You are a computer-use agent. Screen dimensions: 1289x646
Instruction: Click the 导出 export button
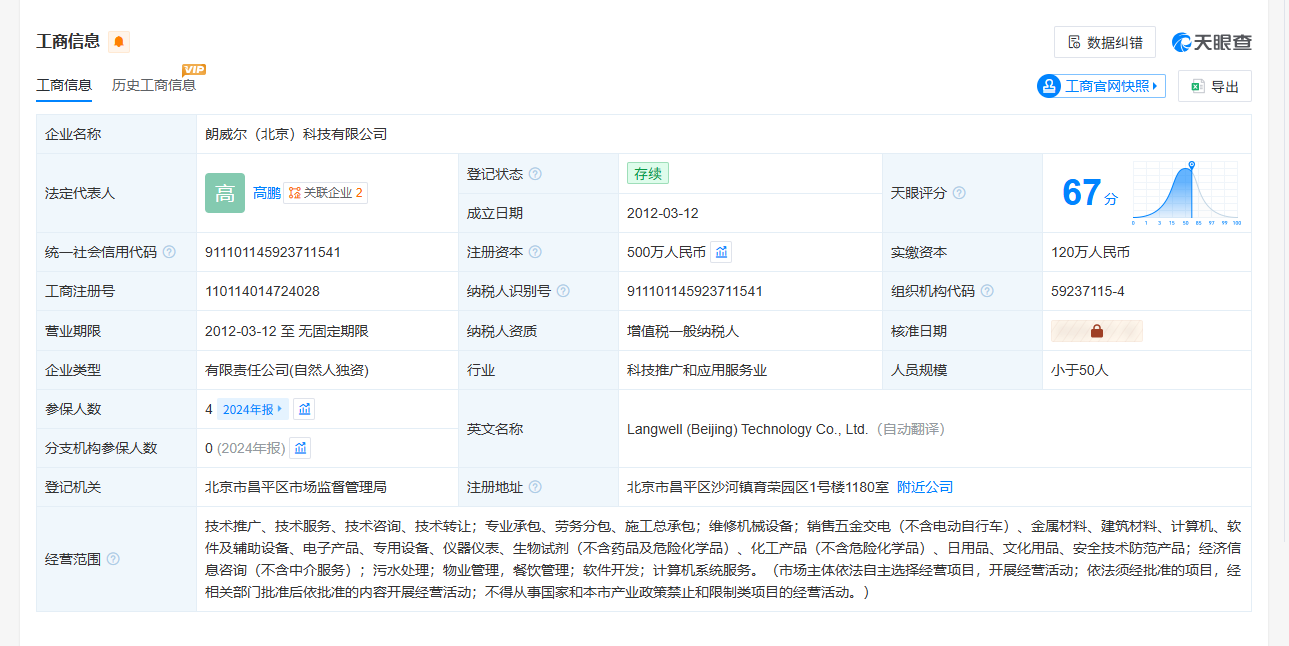click(1214, 87)
